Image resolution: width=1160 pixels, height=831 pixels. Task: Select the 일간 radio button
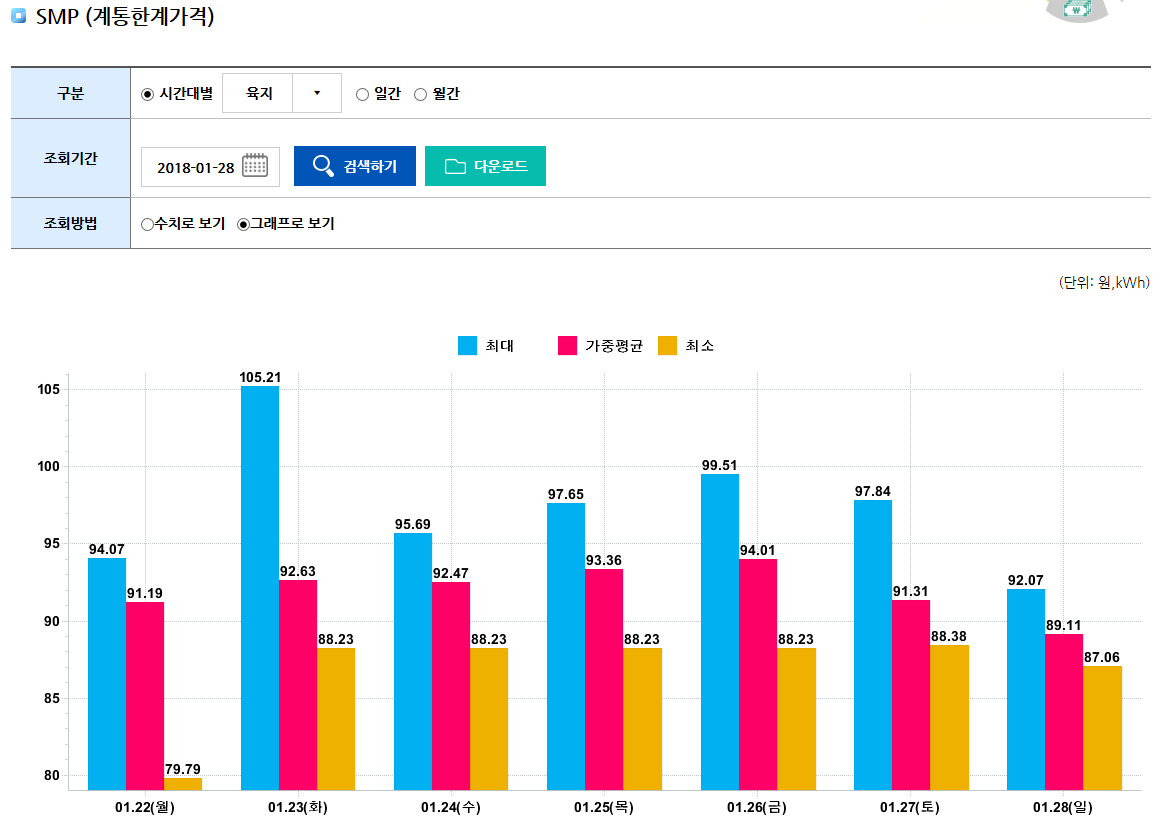pos(362,94)
